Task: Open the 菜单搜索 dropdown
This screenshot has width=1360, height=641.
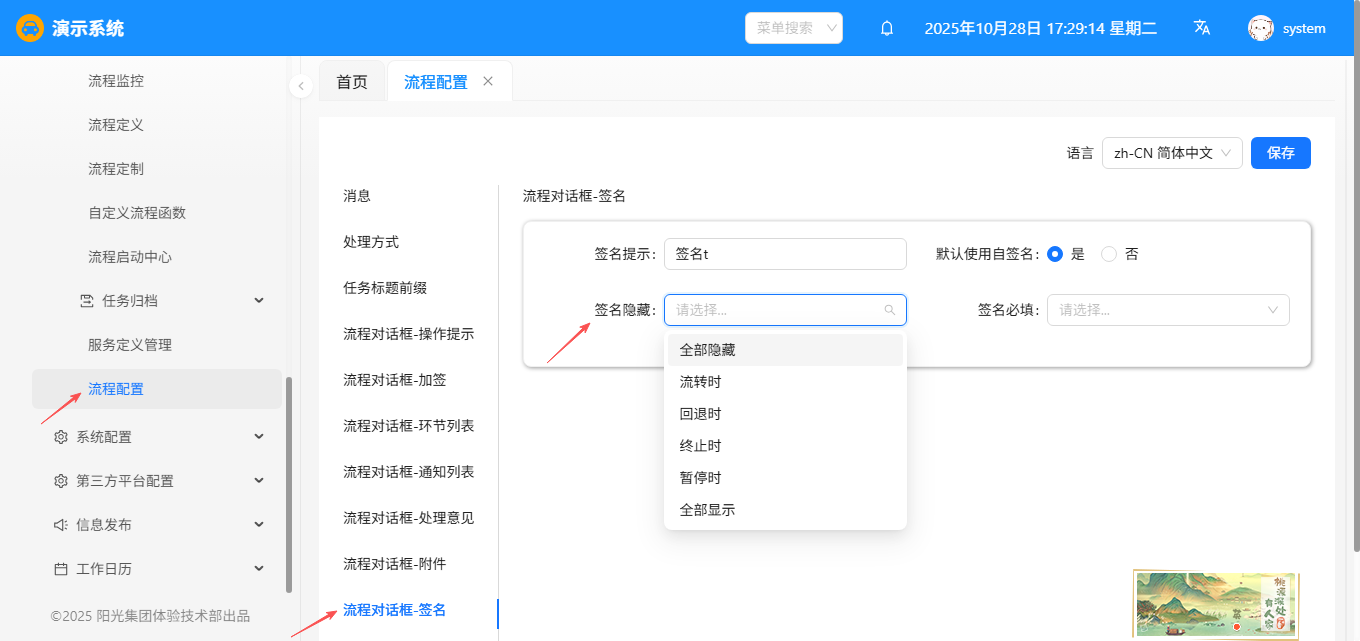Action: pyautogui.click(x=793, y=28)
